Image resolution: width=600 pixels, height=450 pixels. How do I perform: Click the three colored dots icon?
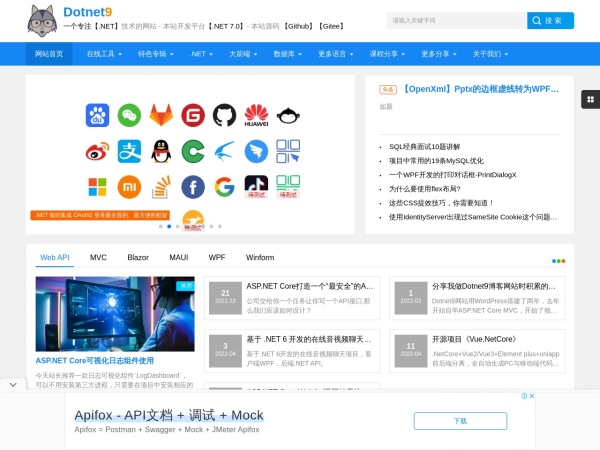pos(559,261)
